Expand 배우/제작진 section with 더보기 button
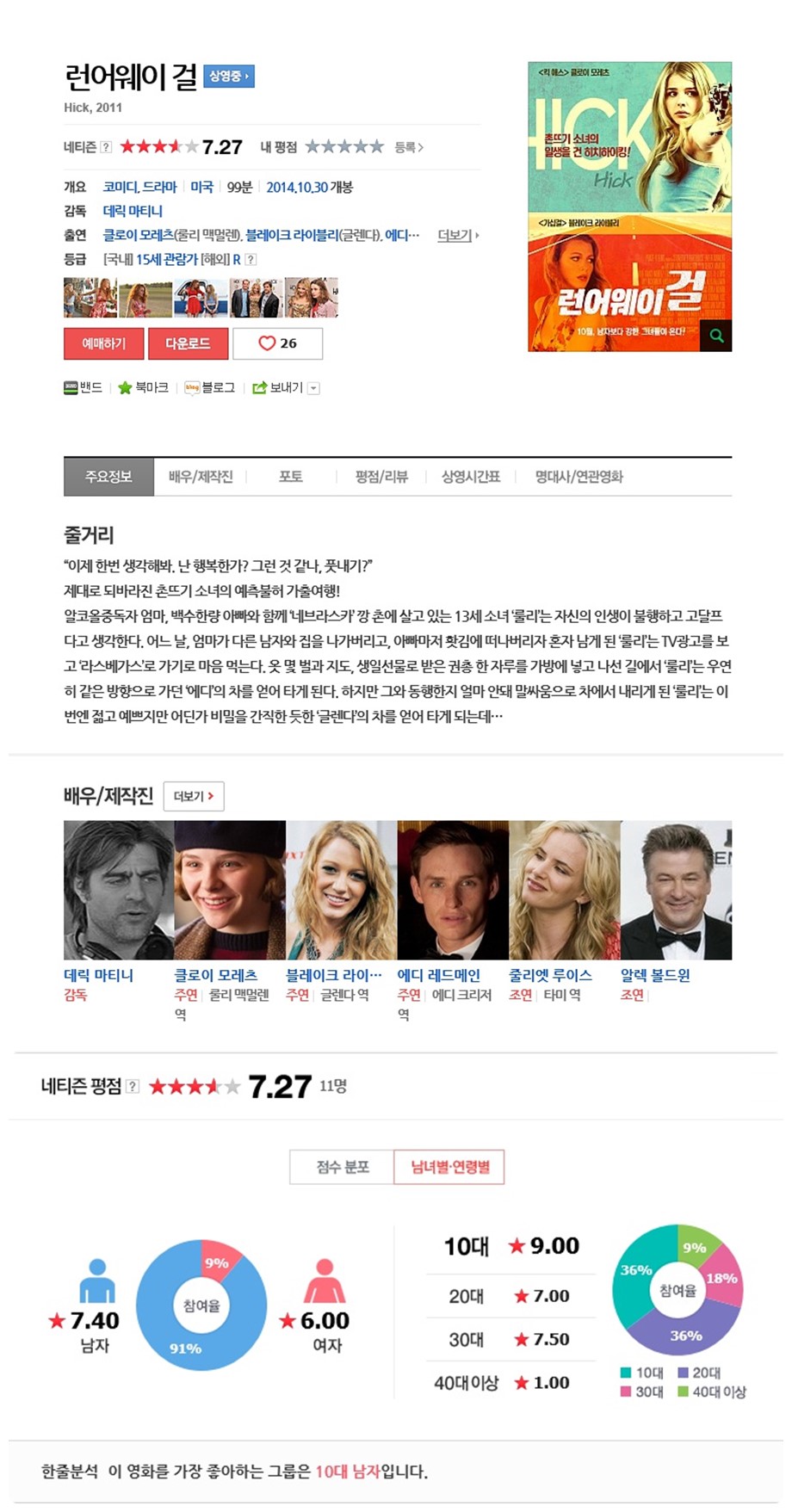The width and height of the screenshot is (792, 1512). tap(194, 796)
